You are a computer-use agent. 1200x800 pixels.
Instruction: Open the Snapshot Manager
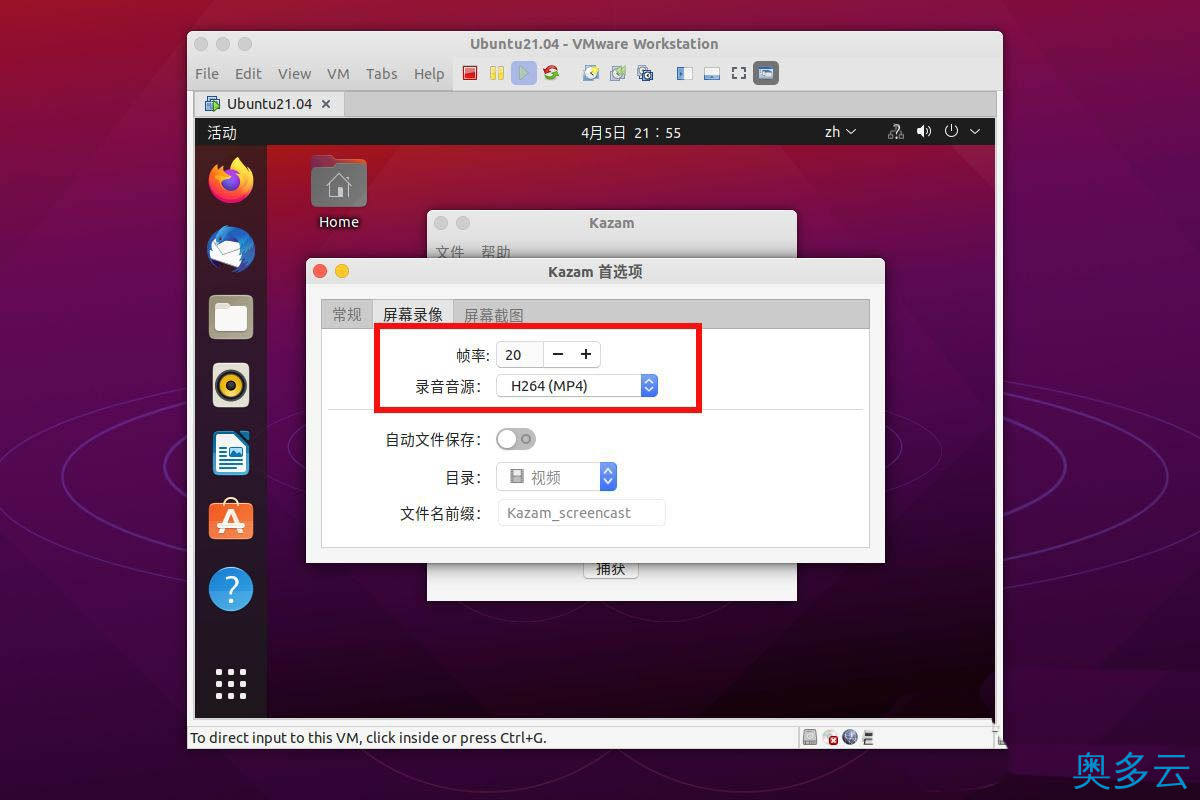coord(646,72)
